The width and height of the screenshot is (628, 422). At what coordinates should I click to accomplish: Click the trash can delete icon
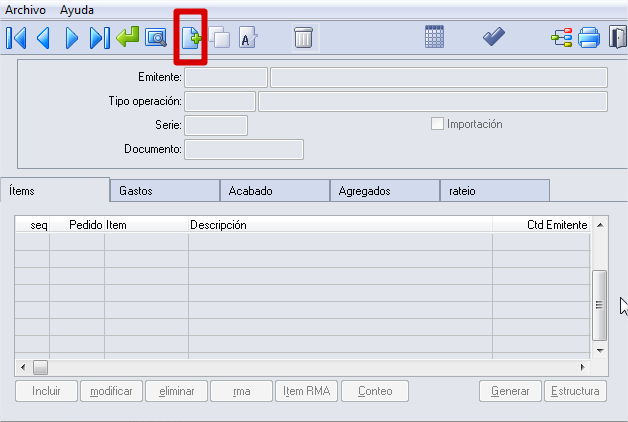[x=304, y=37]
